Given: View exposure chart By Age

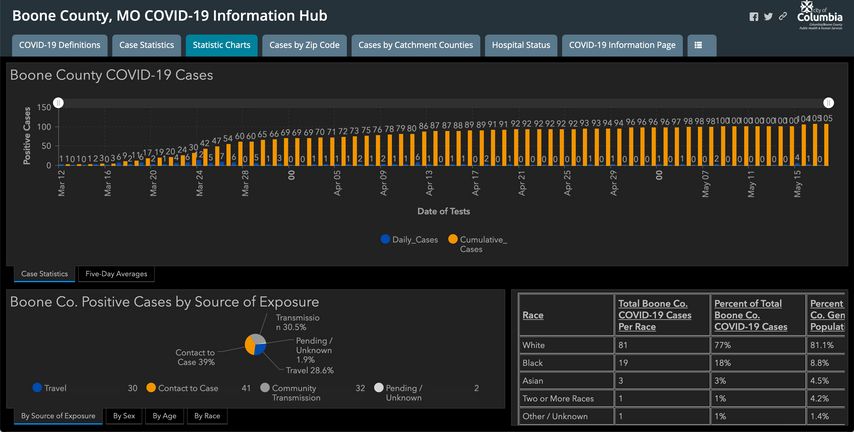Looking at the screenshot, I should pyautogui.click(x=163, y=415).
